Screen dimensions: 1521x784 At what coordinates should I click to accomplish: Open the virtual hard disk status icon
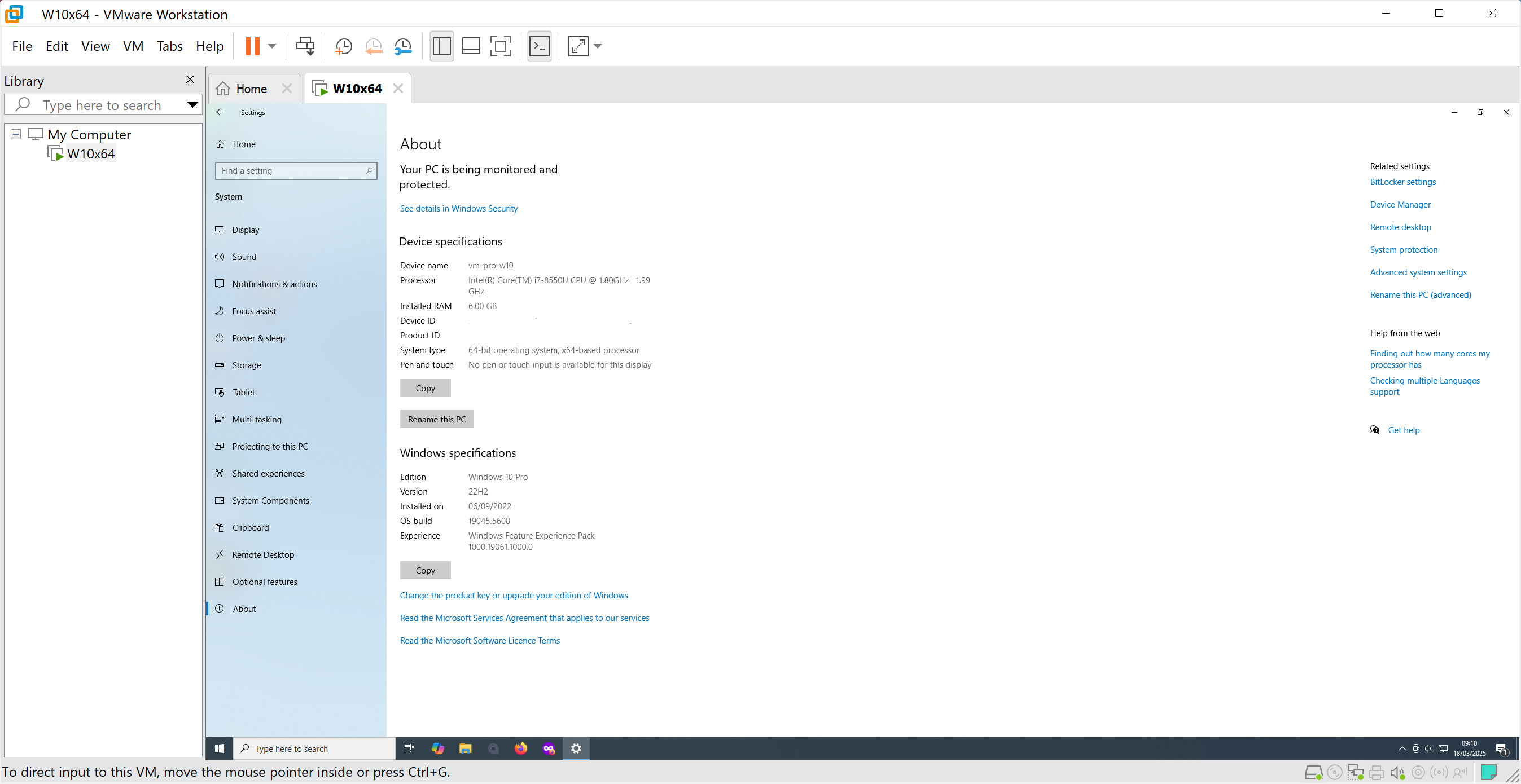pyautogui.click(x=1314, y=772)
